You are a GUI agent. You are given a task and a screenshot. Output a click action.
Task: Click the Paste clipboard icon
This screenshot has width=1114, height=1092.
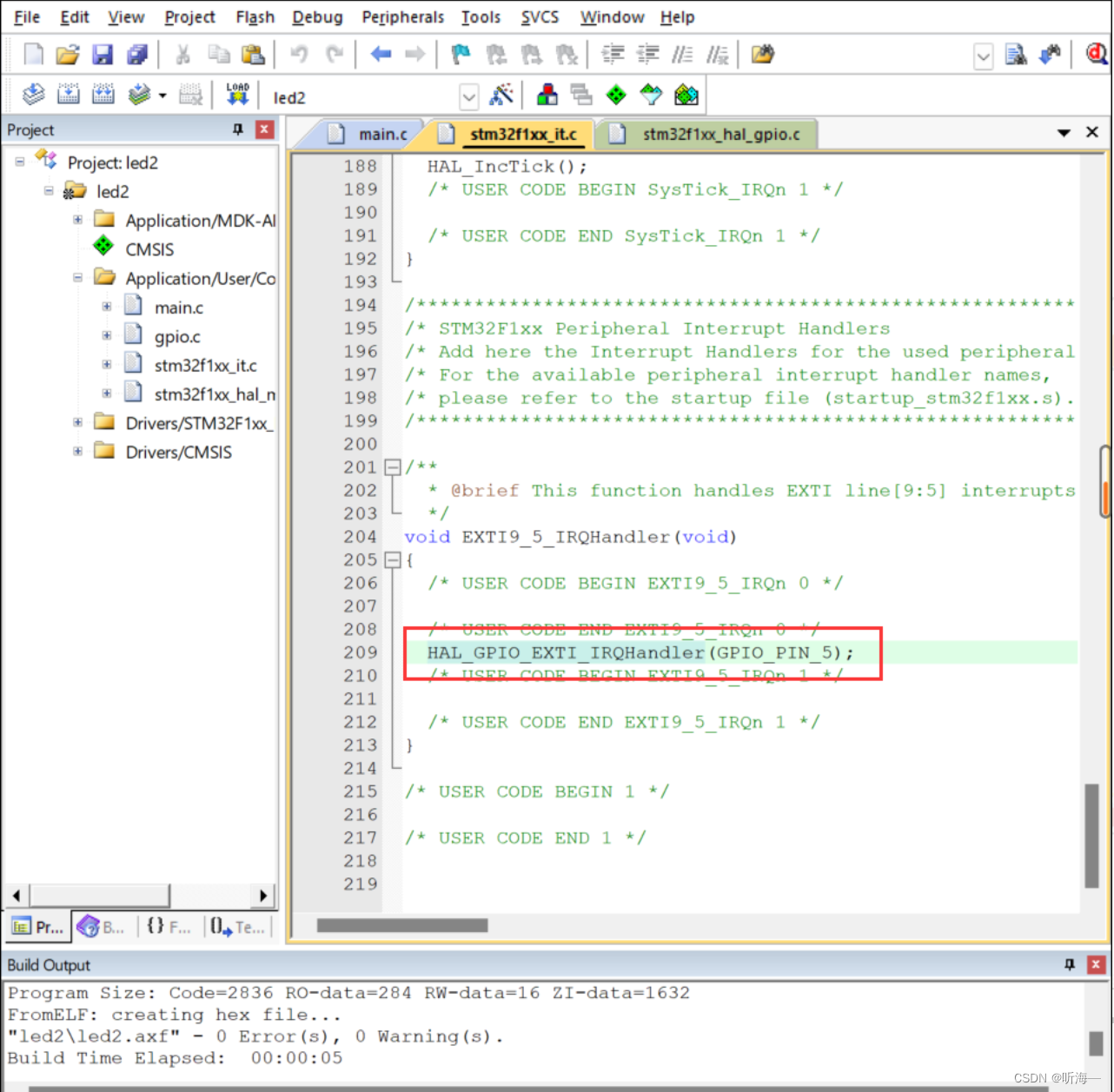(253, 54)
